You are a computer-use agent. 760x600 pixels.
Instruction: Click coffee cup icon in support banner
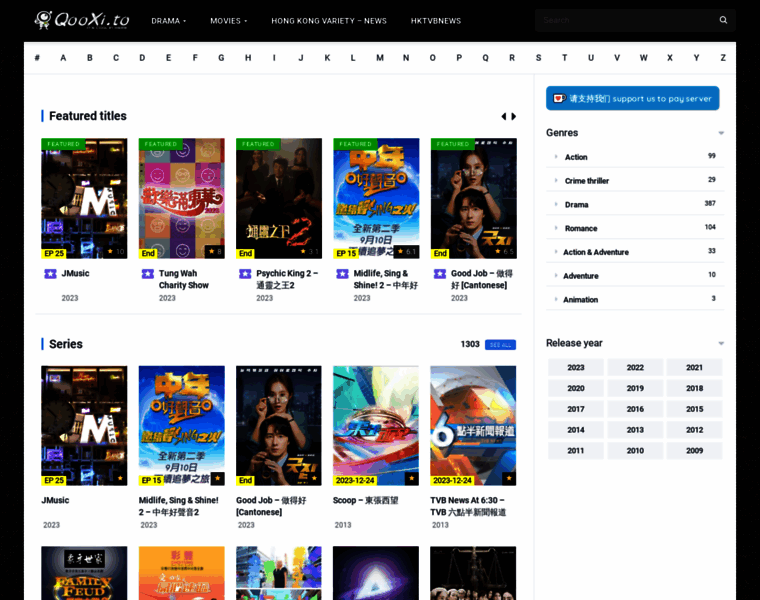click(x=559, y=98)
